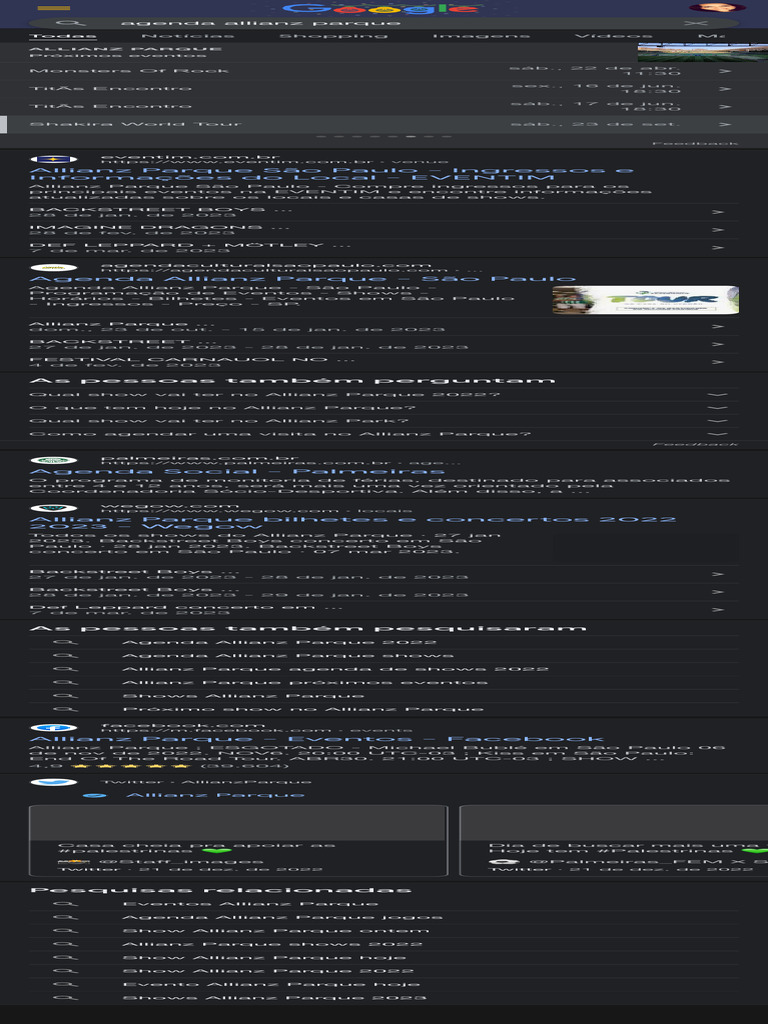Open the Wegow bilhetes e concertos result
The image size is (768, 1024).
[x=353, y=522]
